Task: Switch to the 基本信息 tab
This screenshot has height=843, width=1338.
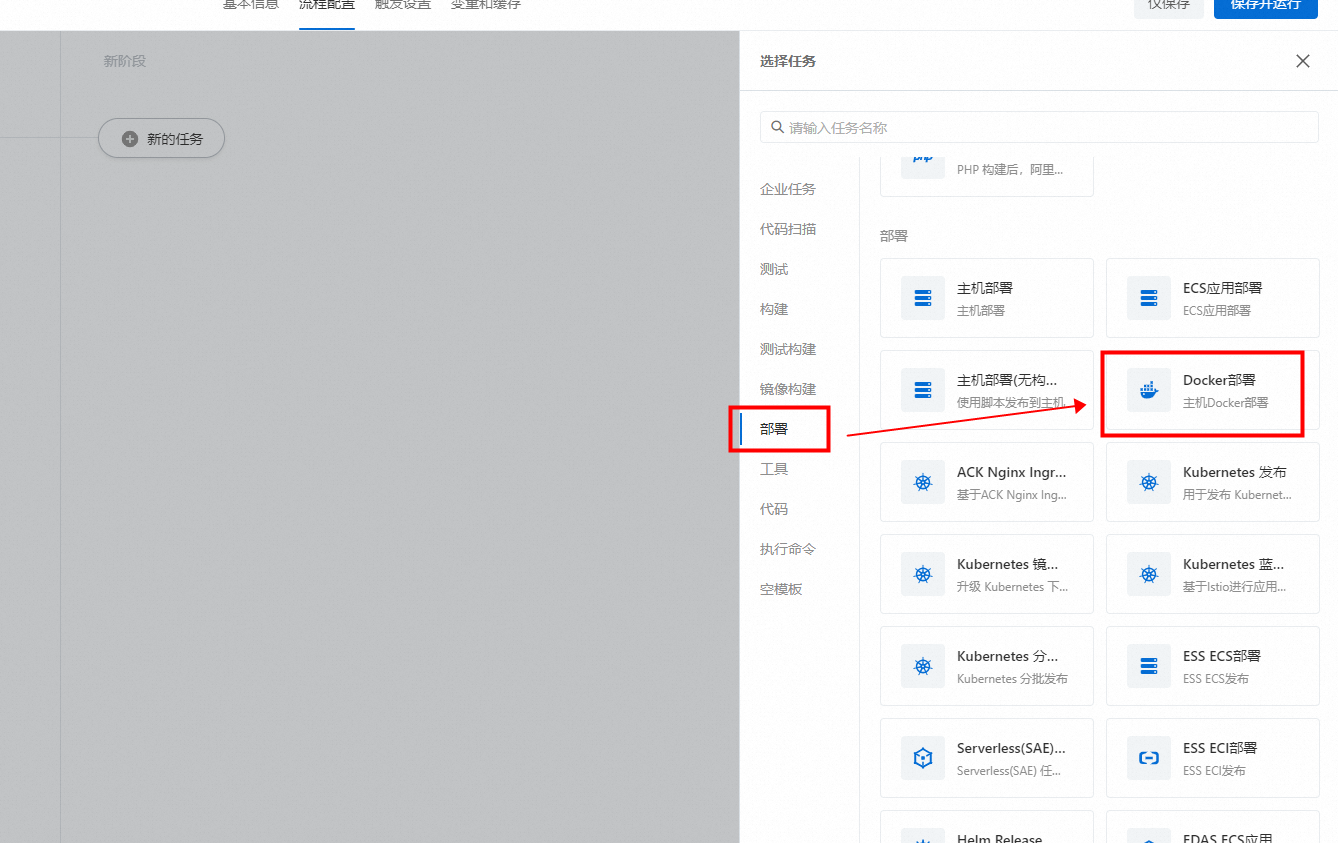Action: tap(250, 5)
